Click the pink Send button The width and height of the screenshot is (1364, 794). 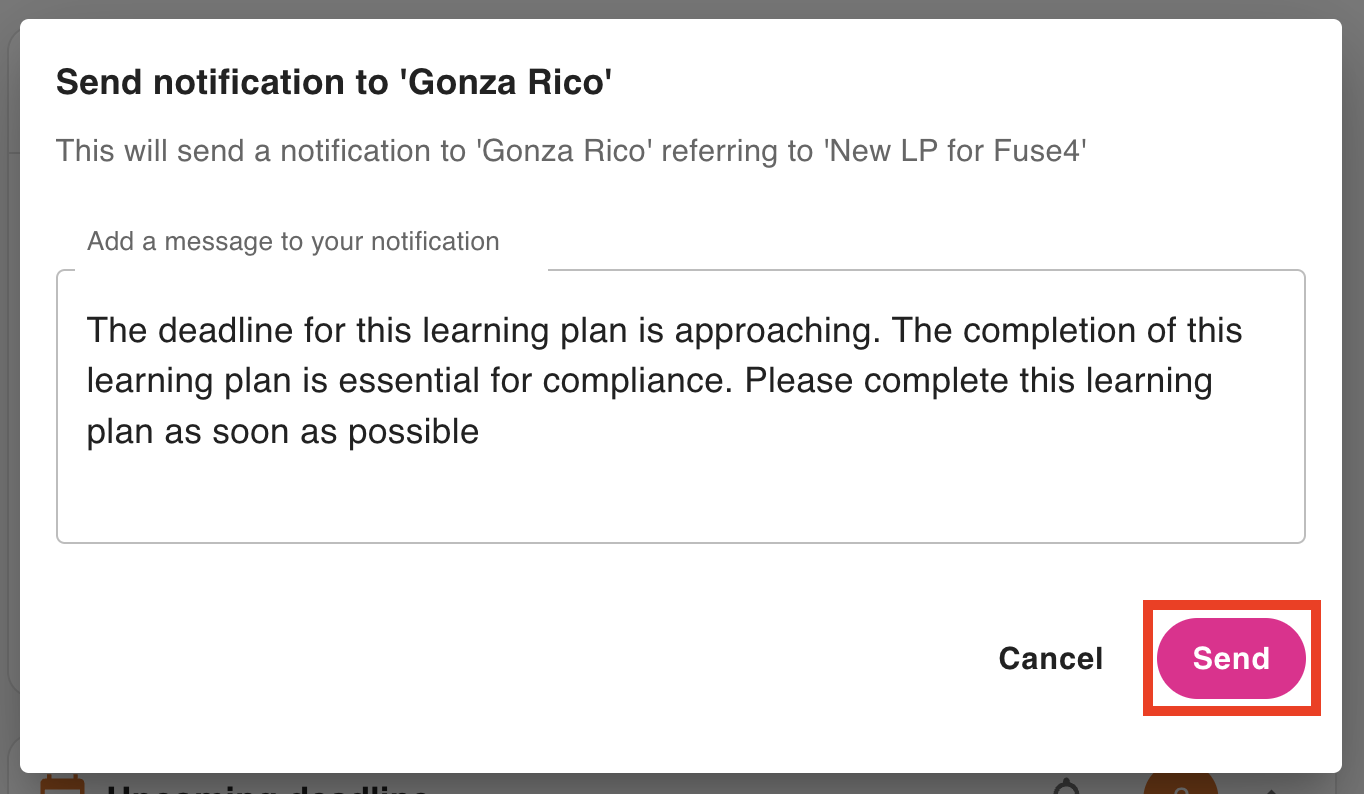point(1230,658)
